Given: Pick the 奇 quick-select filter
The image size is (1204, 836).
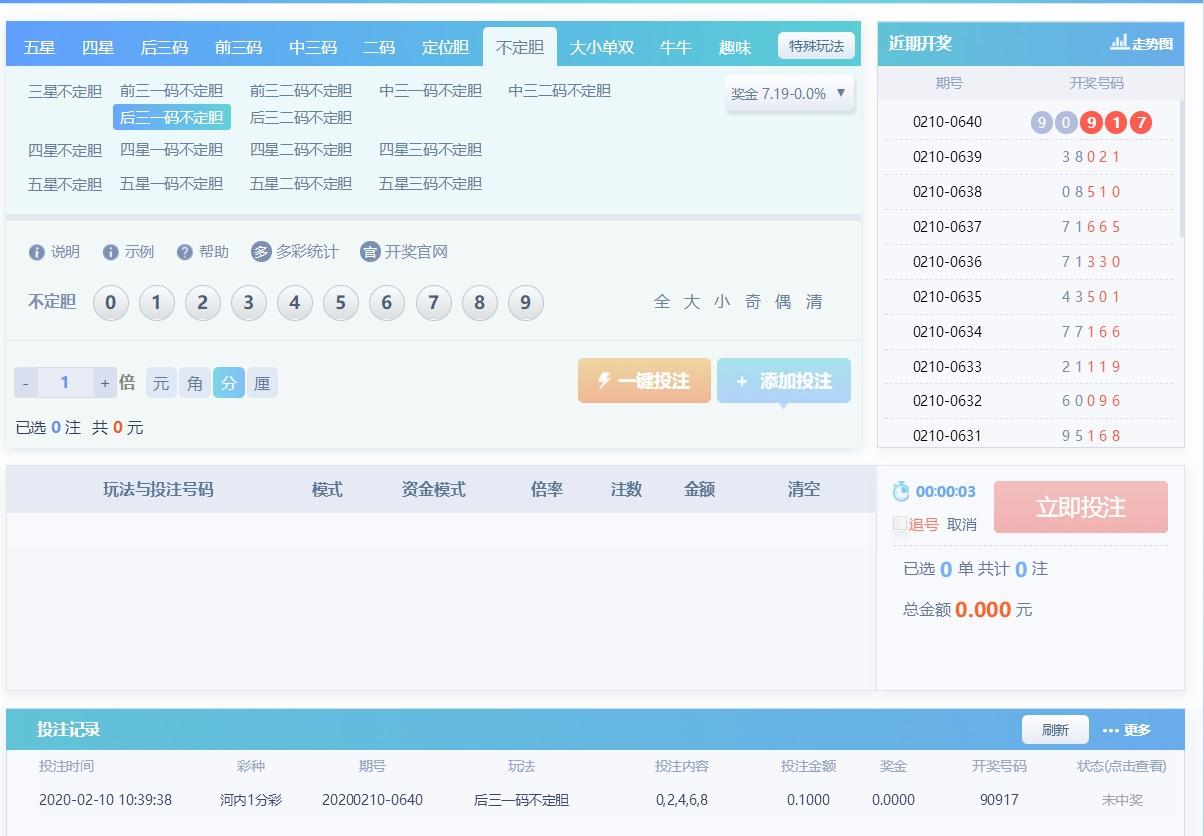Looking at the screenshot, I should (753, 302).
